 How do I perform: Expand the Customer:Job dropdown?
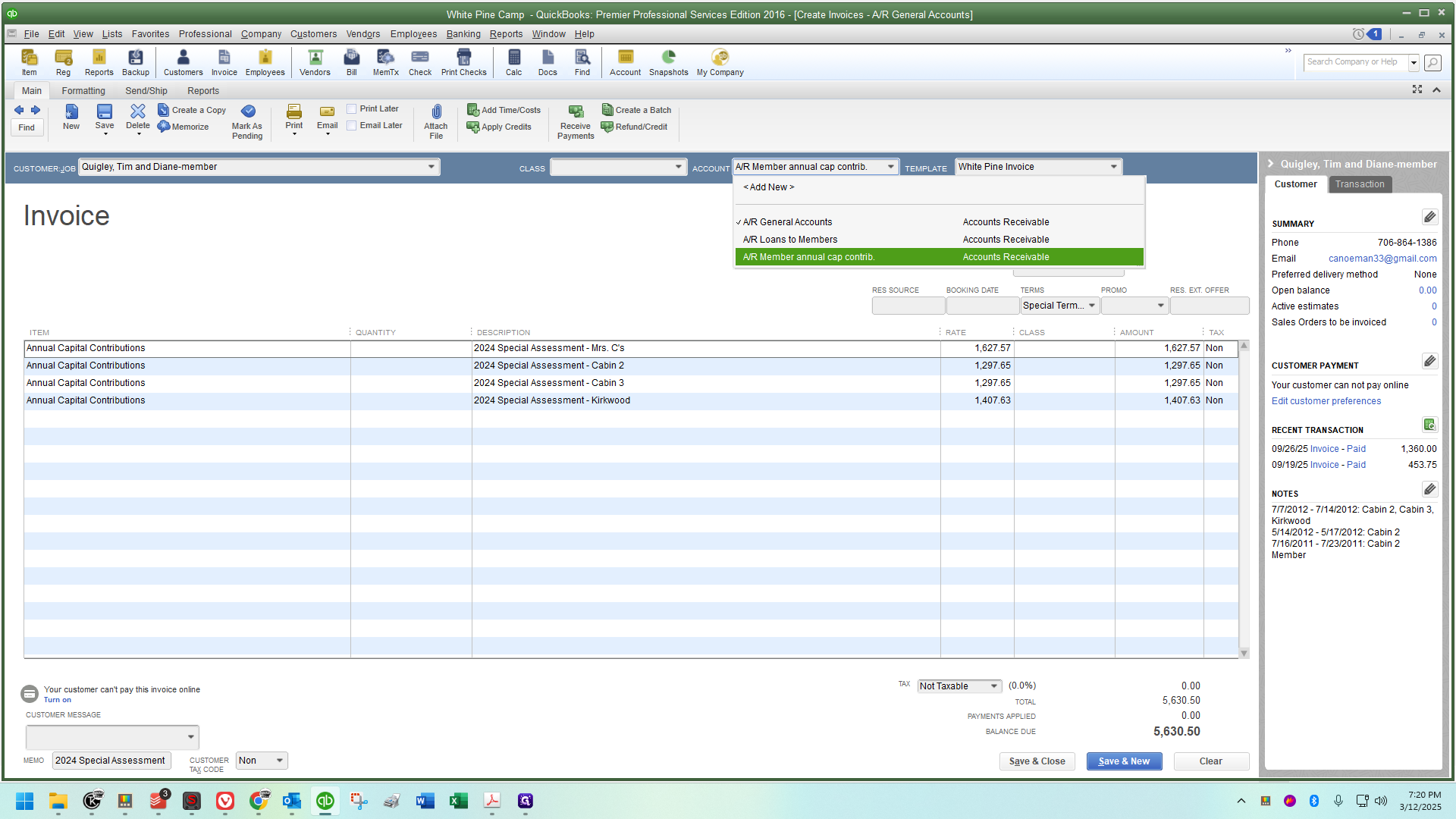coord(431,167)
